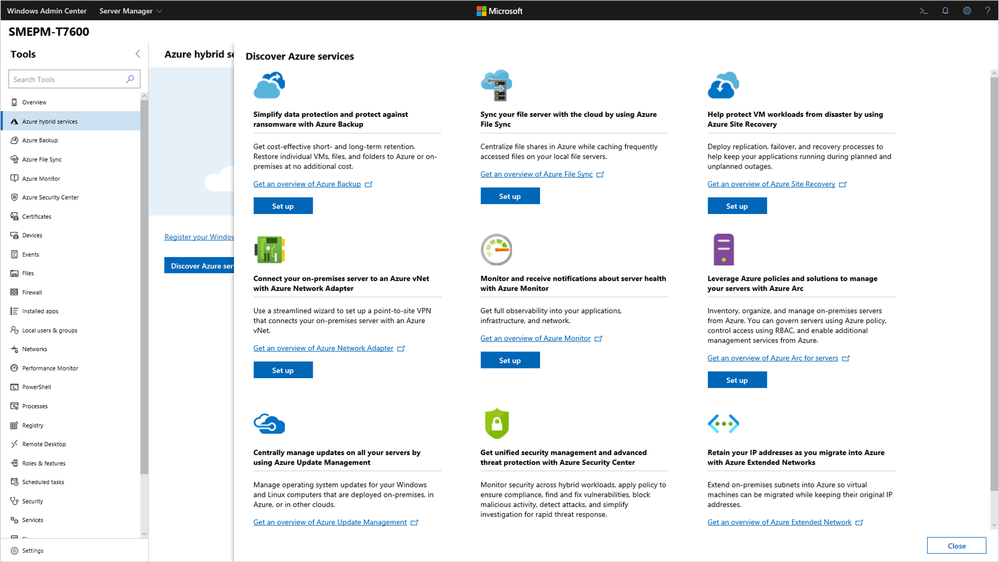Viewport: 999px width, 562px height.
Task: Click the Azure Security Center shield icon
Action: click(496, 423)
